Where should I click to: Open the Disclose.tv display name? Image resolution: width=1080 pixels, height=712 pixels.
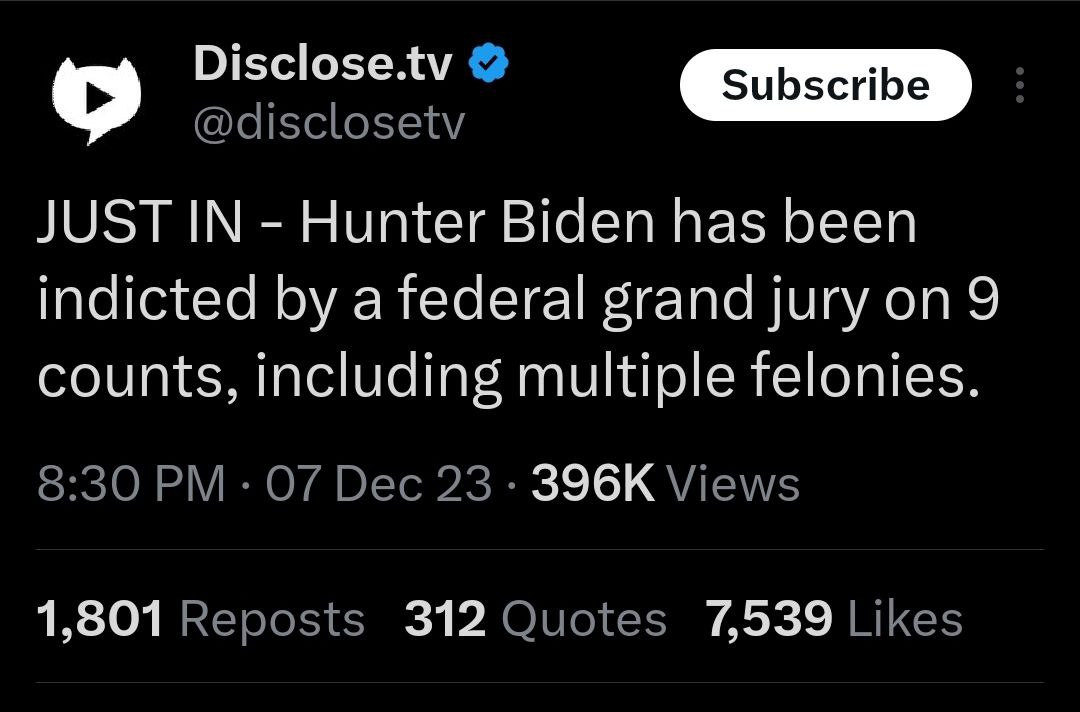(323, 65)
